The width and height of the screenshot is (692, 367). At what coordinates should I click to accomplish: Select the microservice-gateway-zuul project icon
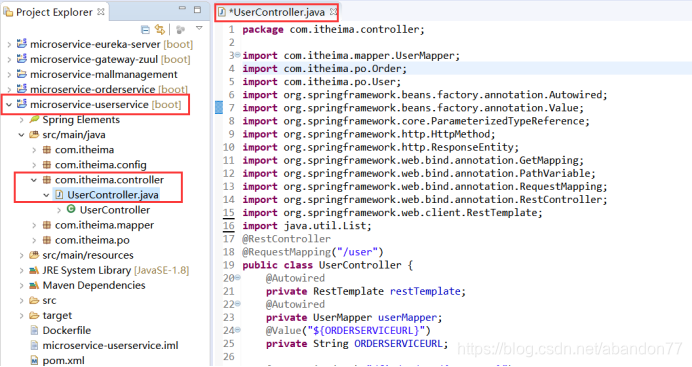coord(22,59)
